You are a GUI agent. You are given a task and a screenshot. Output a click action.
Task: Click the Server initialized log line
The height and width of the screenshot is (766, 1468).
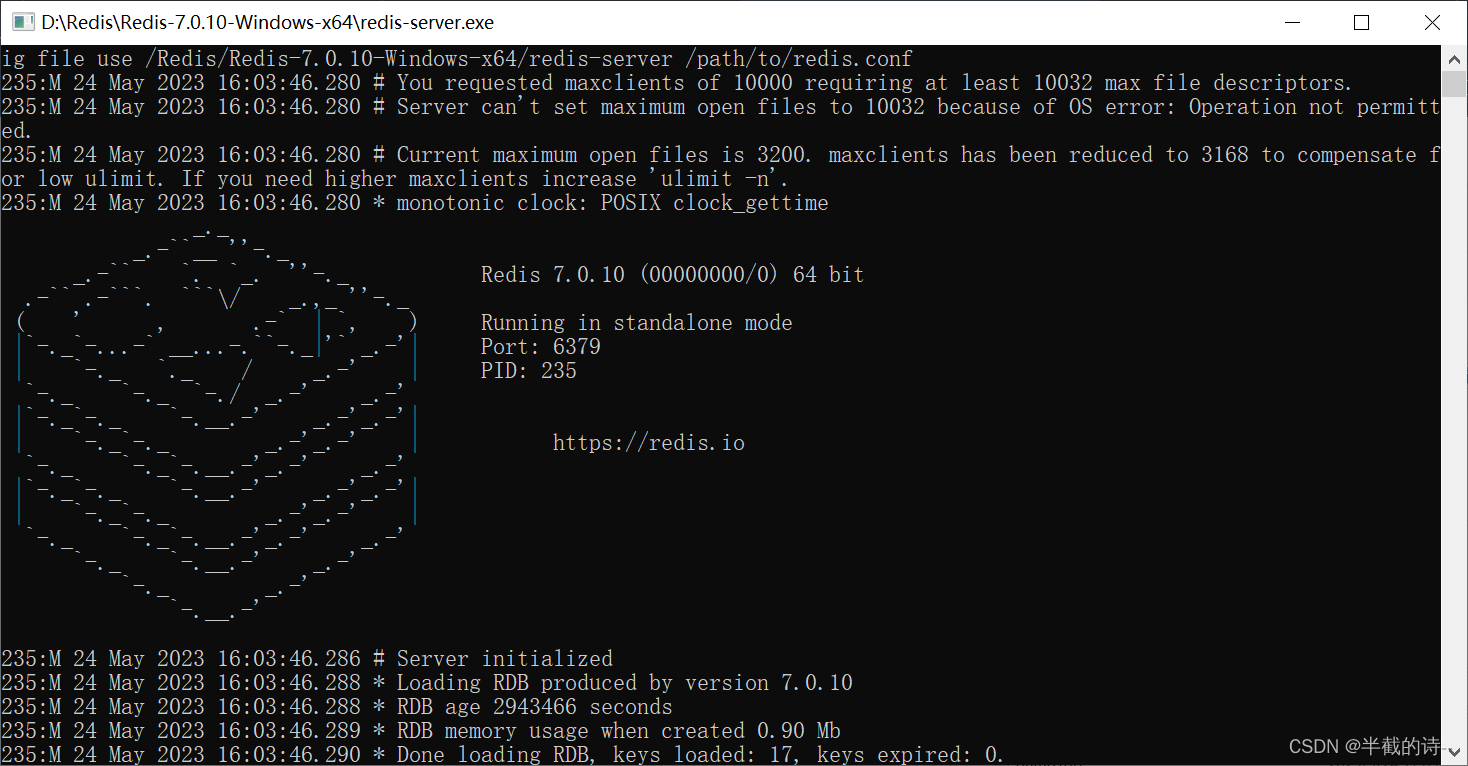click(x=305, y=658)
